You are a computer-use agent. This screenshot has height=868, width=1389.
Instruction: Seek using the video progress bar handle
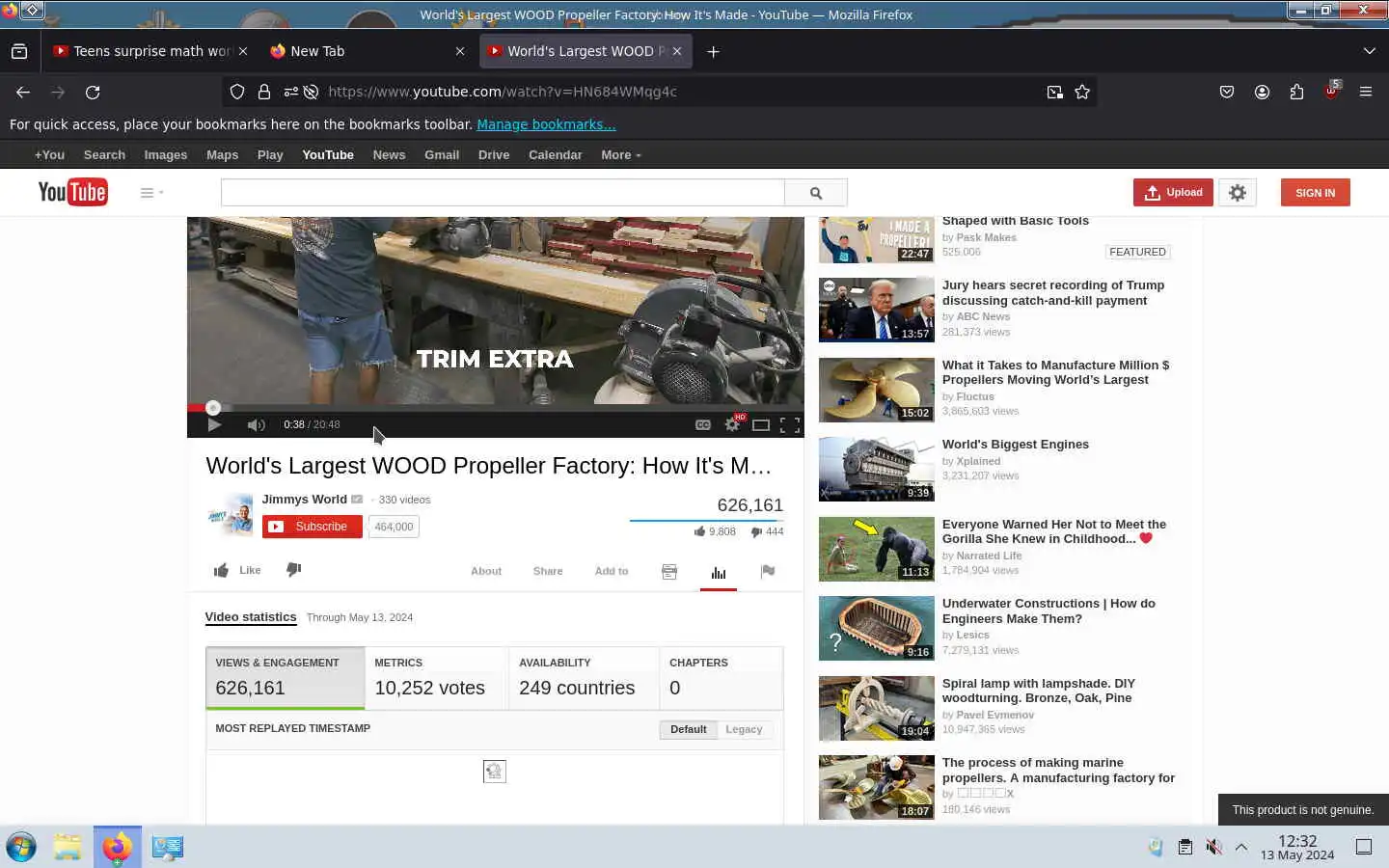[x=213, y=408]
